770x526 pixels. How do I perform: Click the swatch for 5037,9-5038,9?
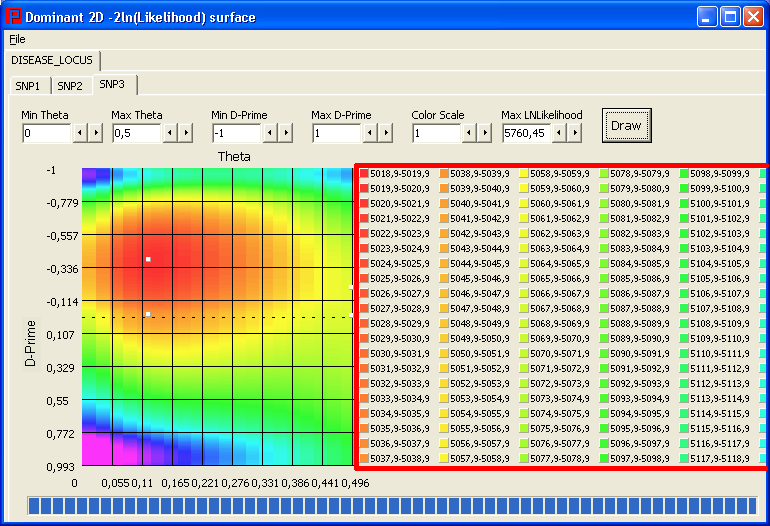pyautogui.click(x=364, y=458)
